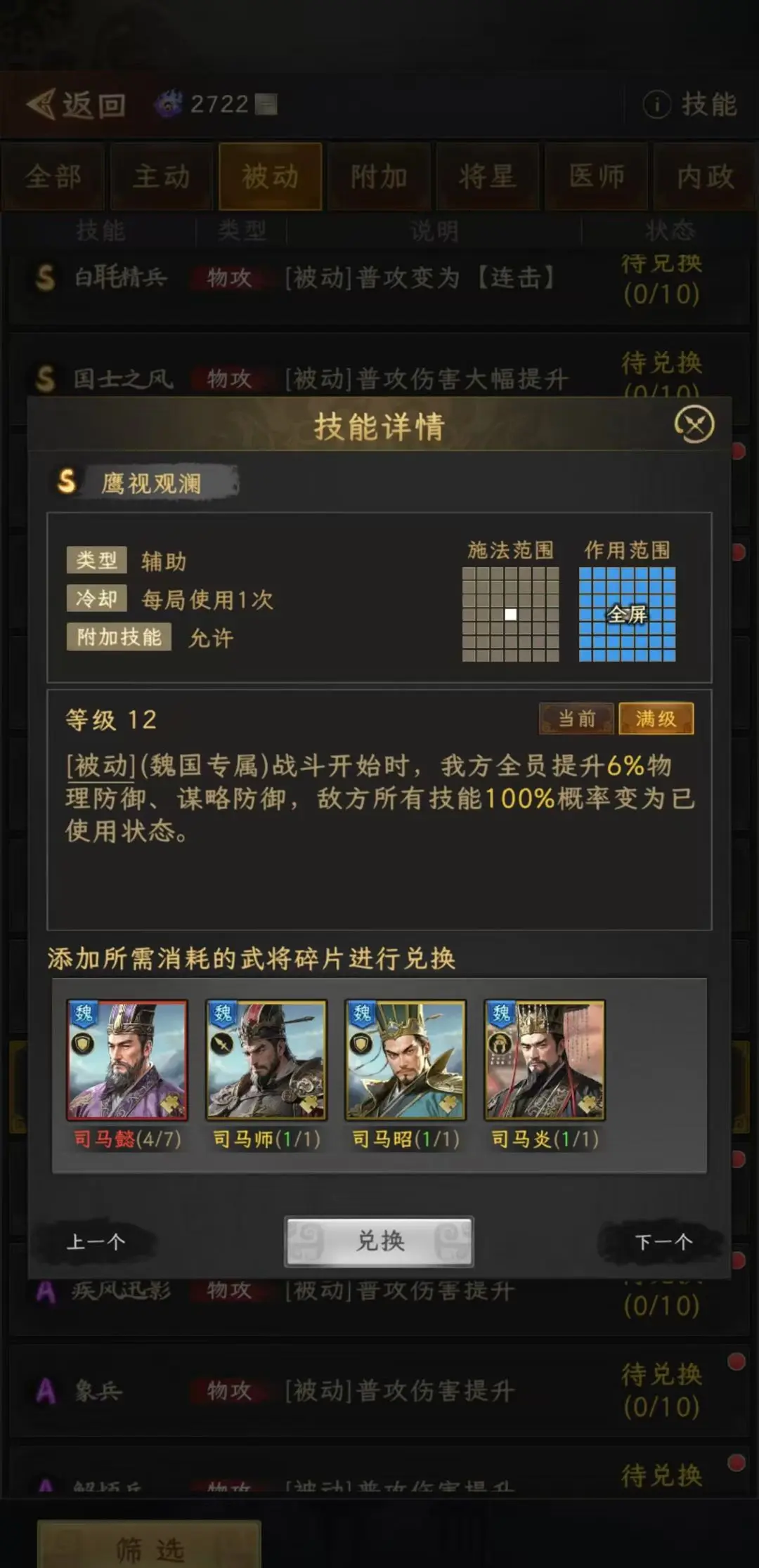Select the 司马懿 portrait shard
The image size is (759, 1568).
click(x=127, y=1060)
